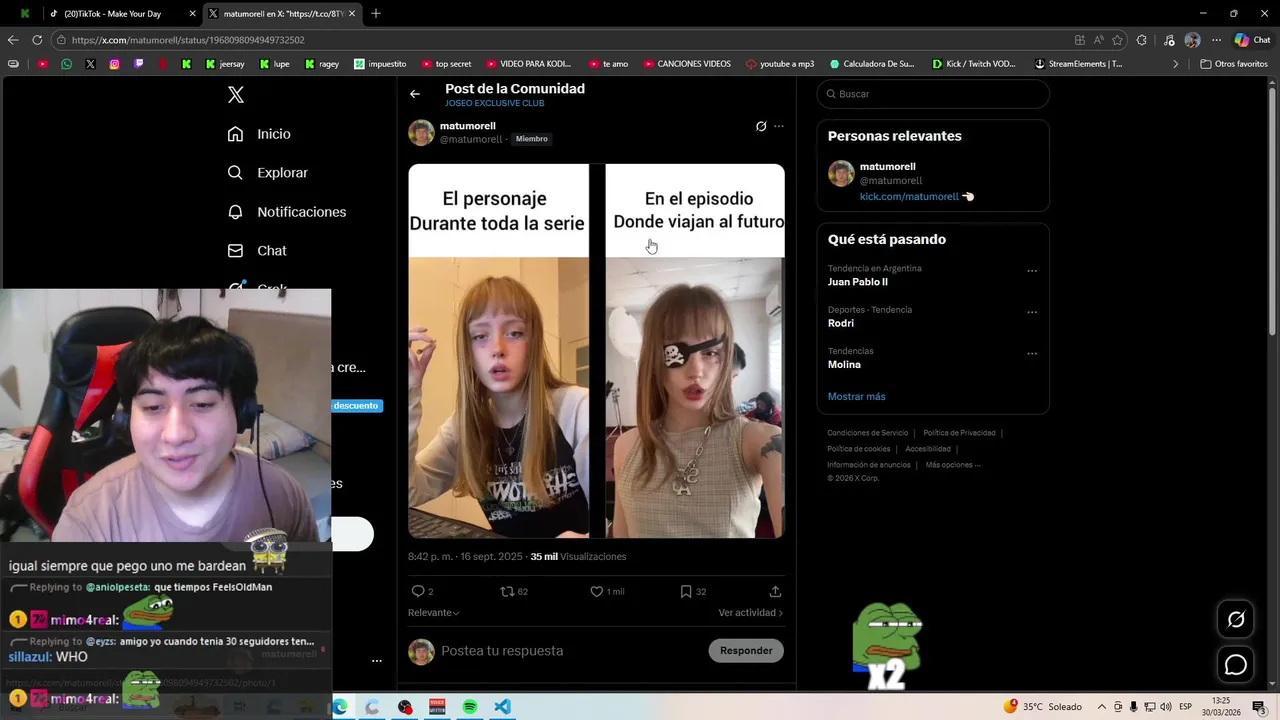Open the StreamElements bookmark
The width and height of the screenshot is (1280, 720).
pos(1078,64)
